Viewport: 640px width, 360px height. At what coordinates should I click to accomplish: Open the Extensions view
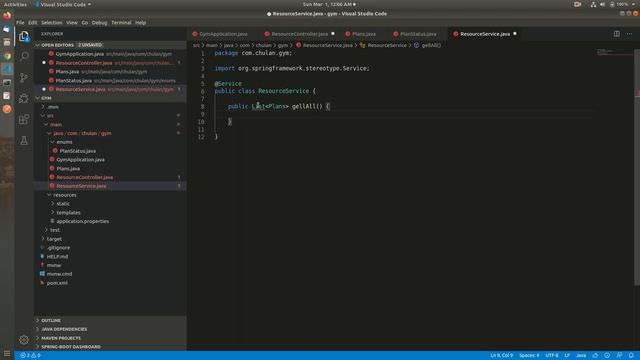coord(24,119)
